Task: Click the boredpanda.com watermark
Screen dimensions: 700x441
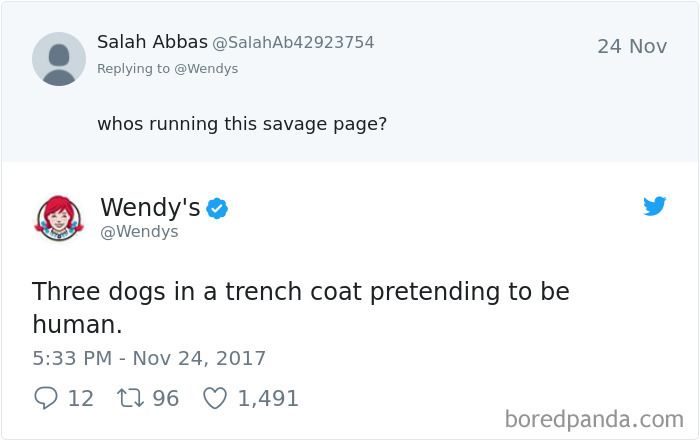Action: 594,418
